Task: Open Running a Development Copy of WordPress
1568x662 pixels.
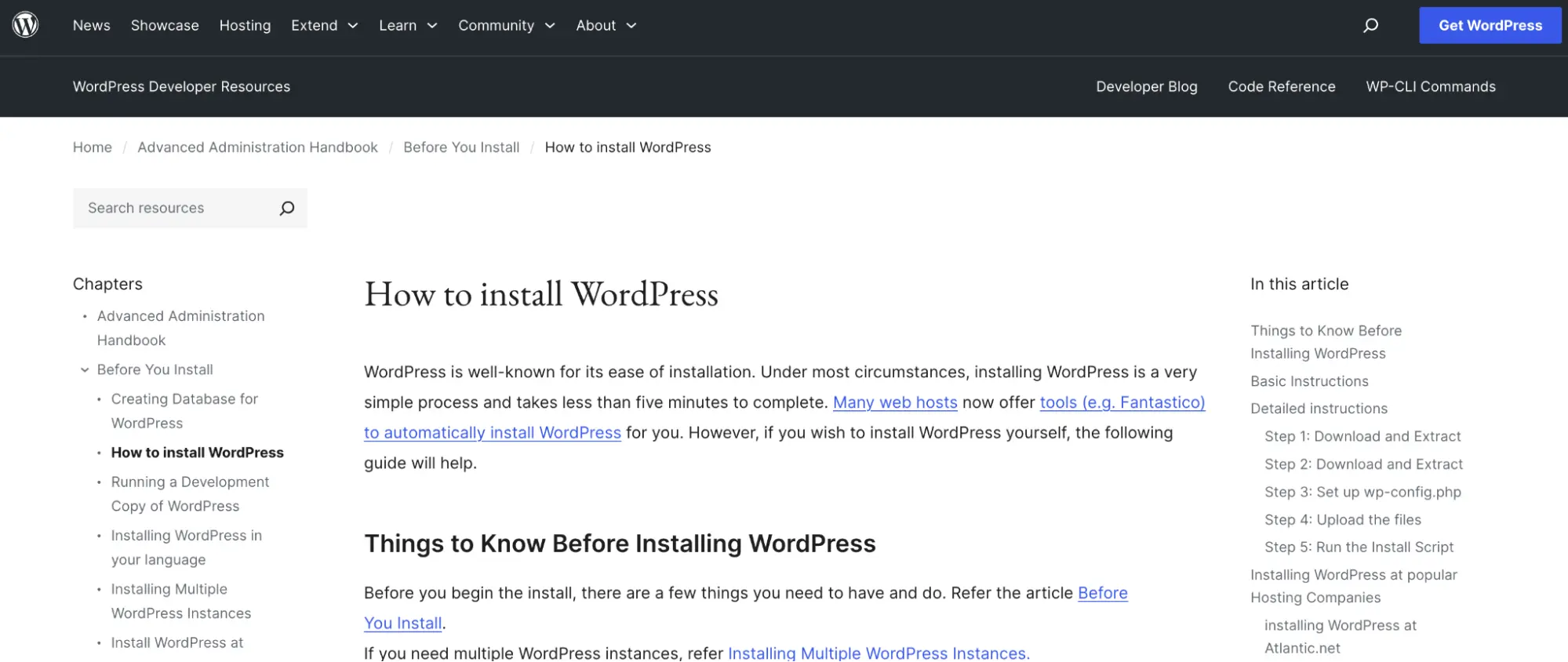Action: click(x=190, y=494)
